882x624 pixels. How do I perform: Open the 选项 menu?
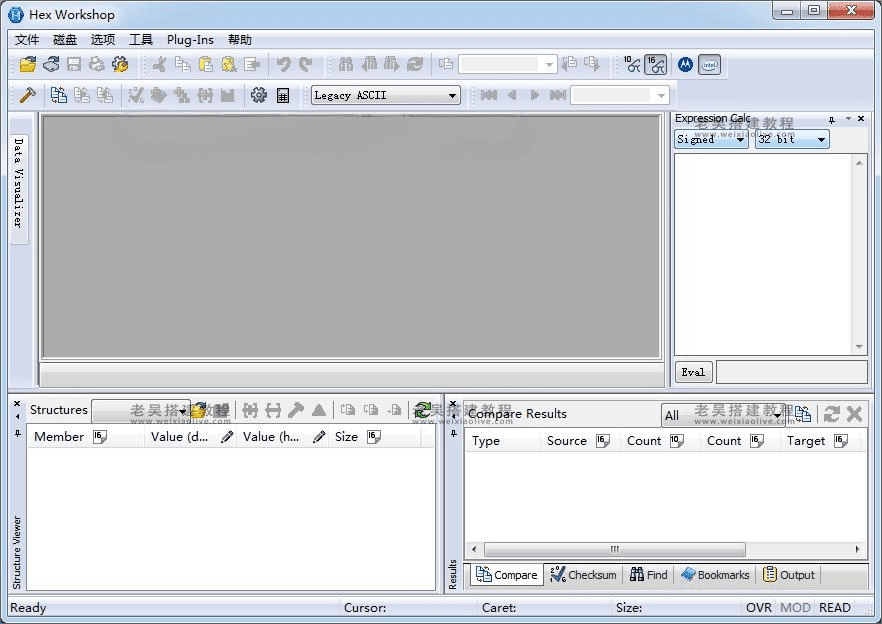point(103,39)
